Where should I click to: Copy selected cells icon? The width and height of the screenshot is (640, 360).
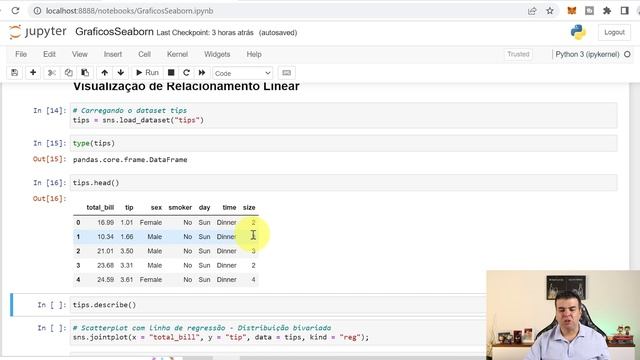[68, 73]
